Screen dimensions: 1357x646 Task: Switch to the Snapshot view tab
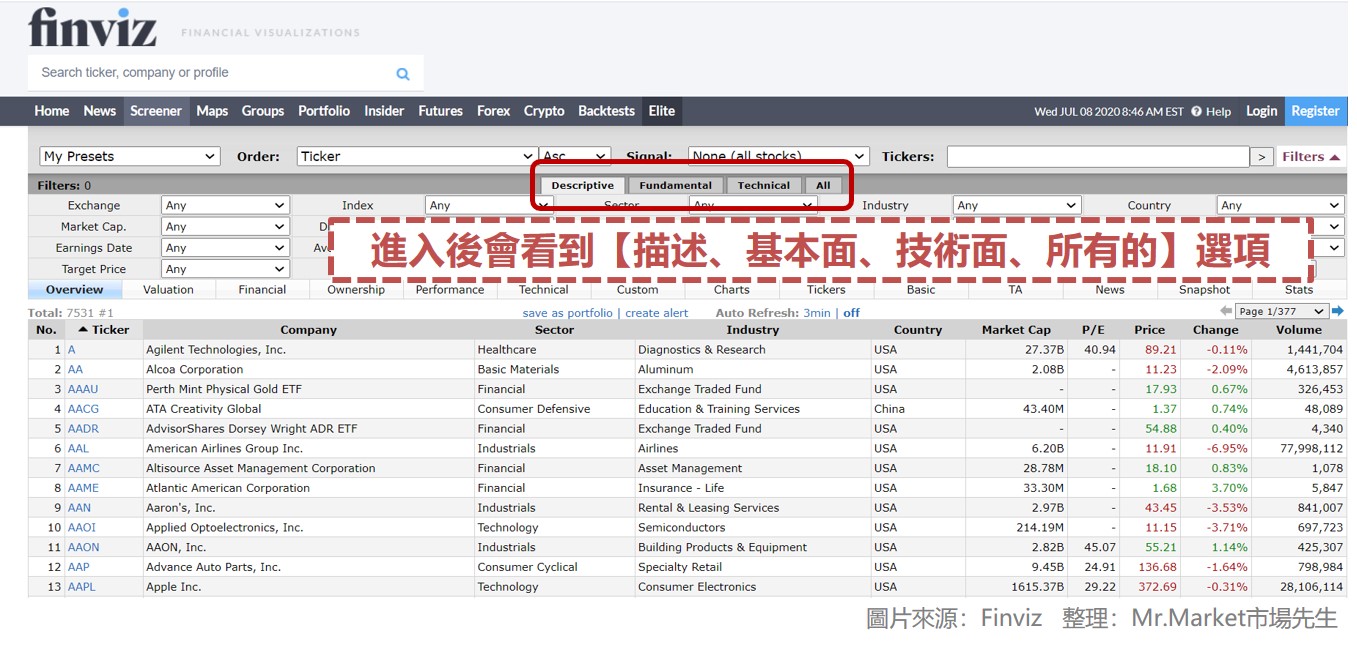pyautogui.click(x=1204, y=290)
